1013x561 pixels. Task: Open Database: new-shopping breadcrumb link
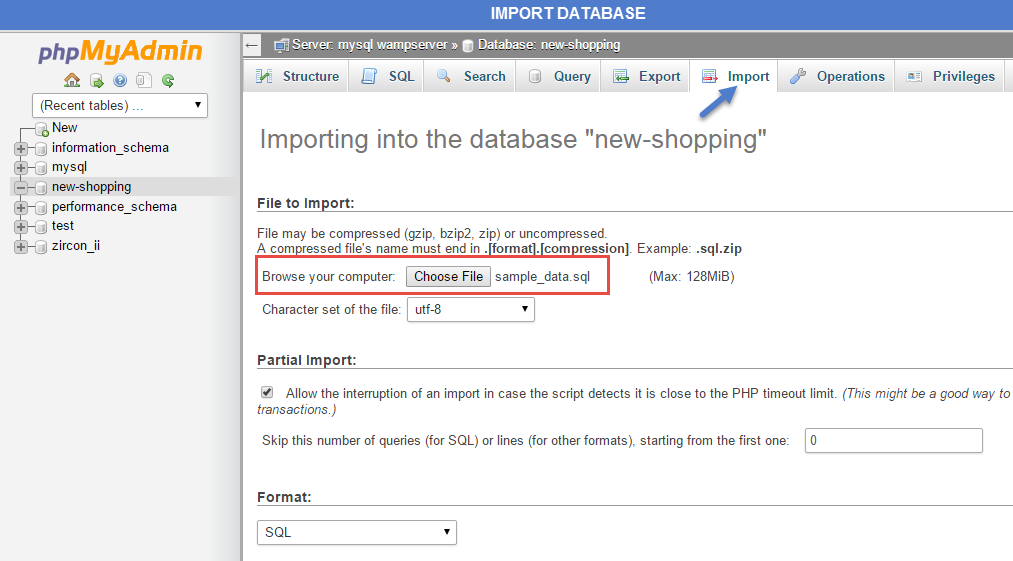coord(548,45)
